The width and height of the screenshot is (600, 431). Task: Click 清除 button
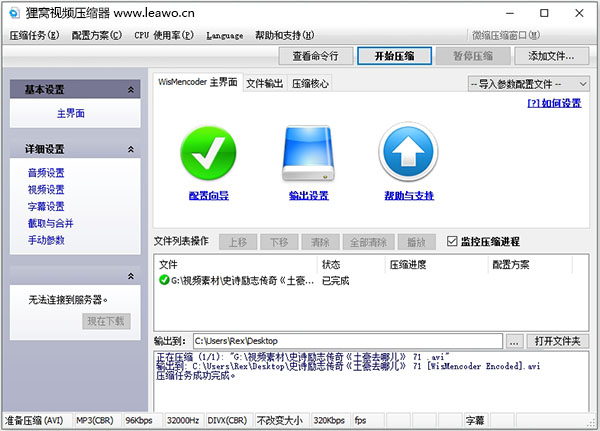(320, 242)
